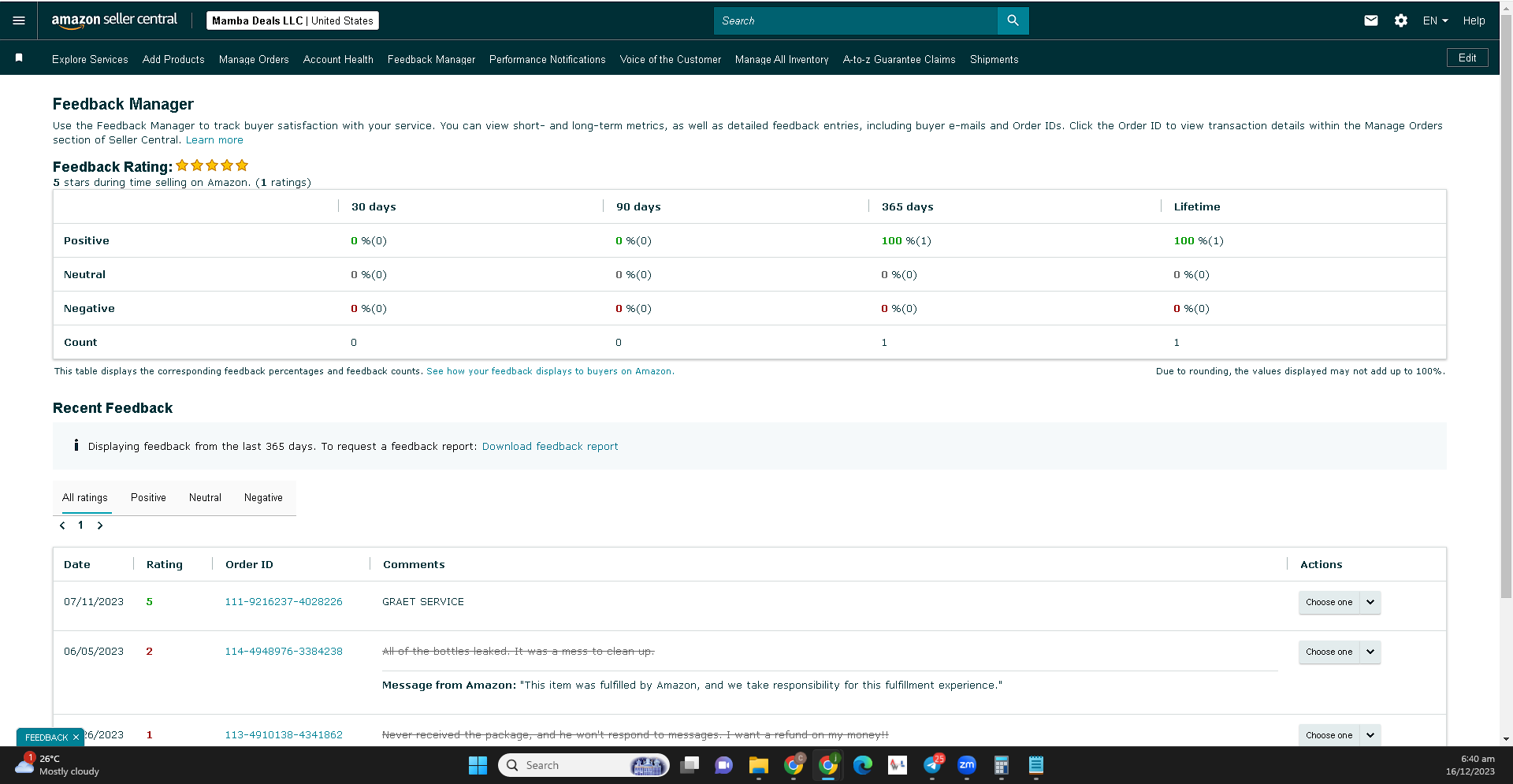Select the Positive feedback tab

[x=148, y=498]
